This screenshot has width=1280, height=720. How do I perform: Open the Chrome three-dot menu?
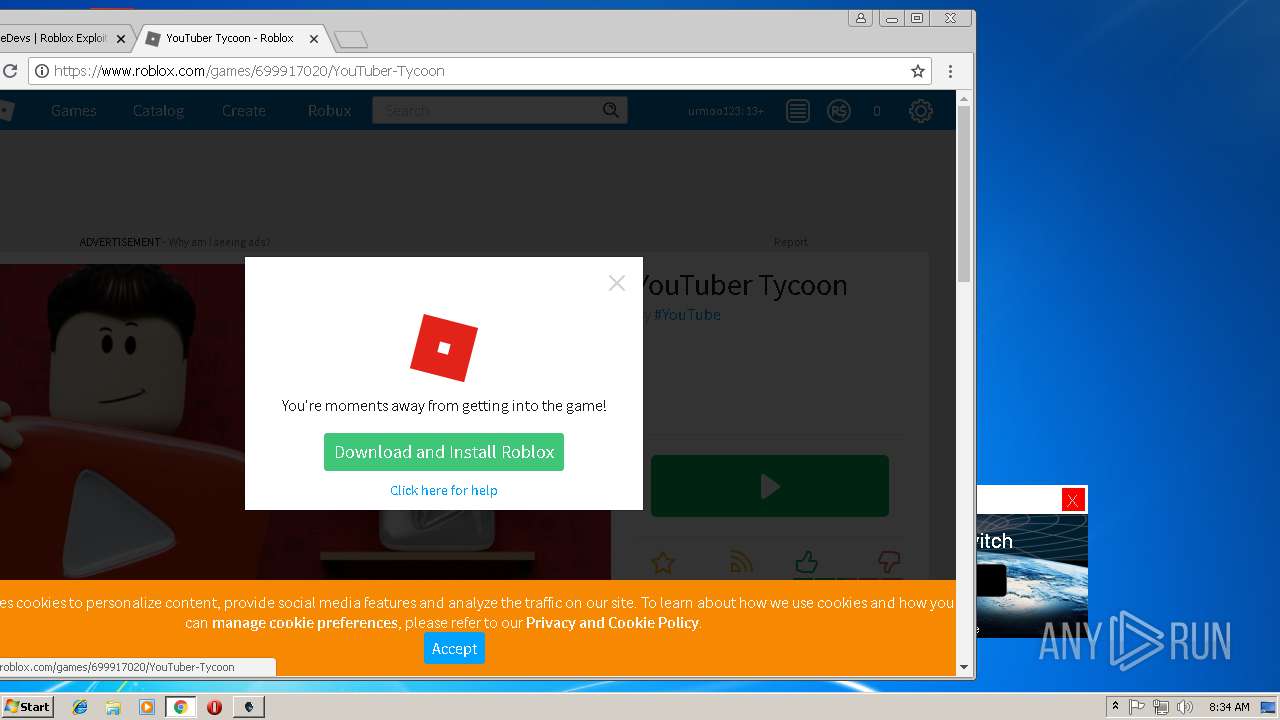point(950,71)
